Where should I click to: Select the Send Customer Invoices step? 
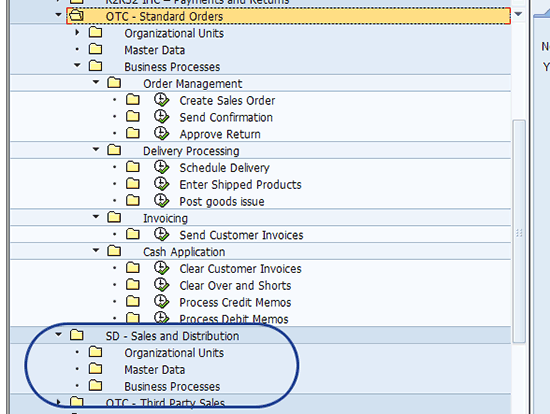241,235
